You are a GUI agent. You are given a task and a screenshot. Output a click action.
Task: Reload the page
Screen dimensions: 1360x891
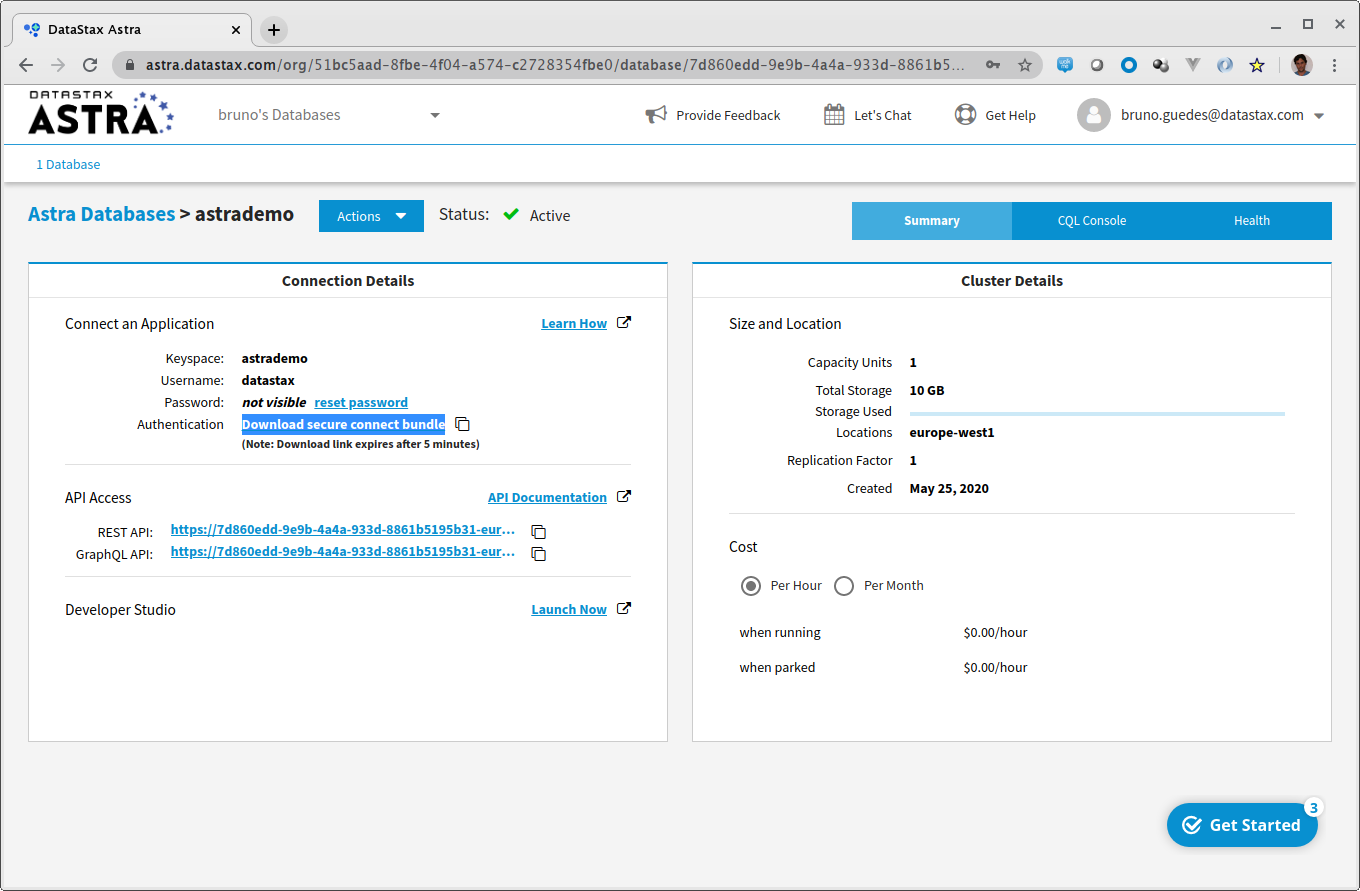tap(90, 65)
